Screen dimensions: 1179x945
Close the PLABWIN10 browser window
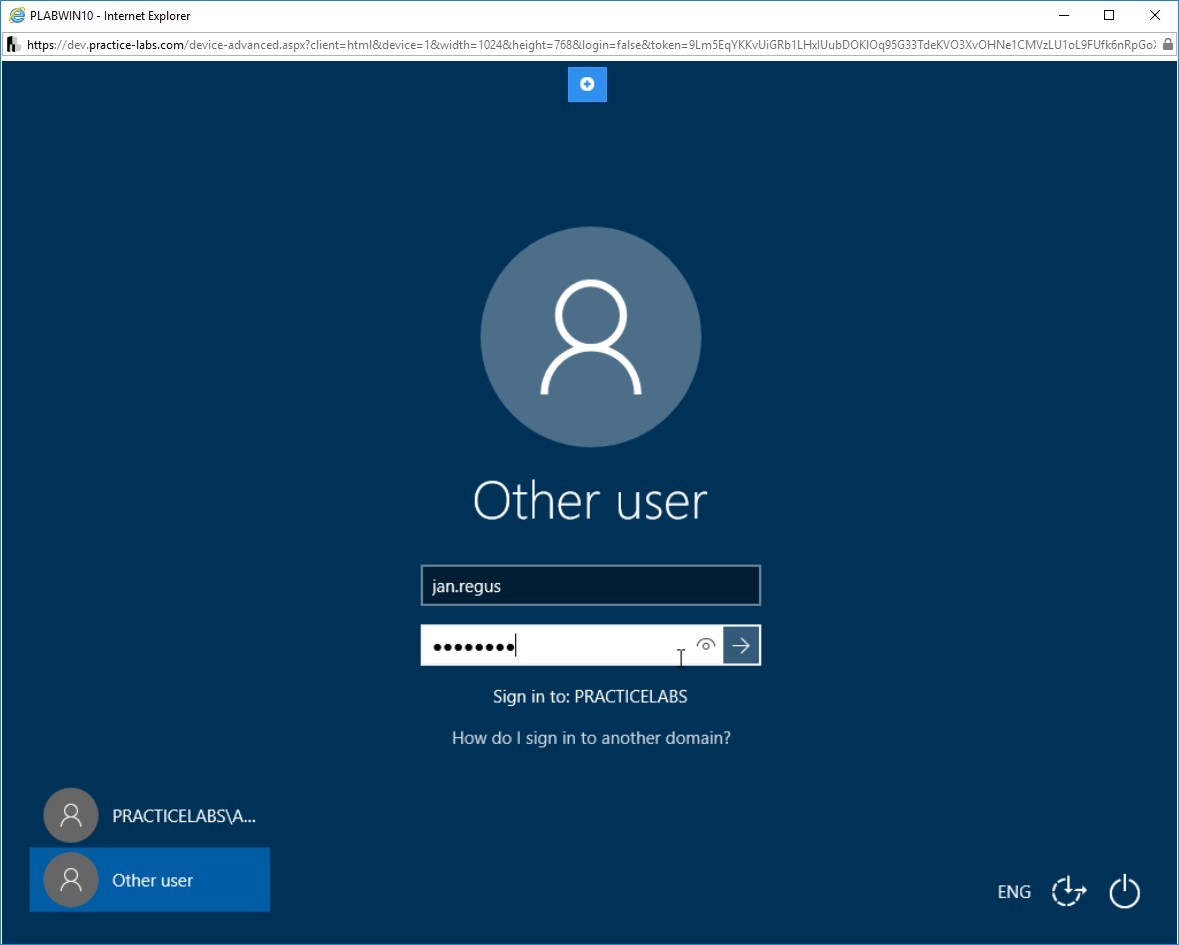tap(1155, 15)
